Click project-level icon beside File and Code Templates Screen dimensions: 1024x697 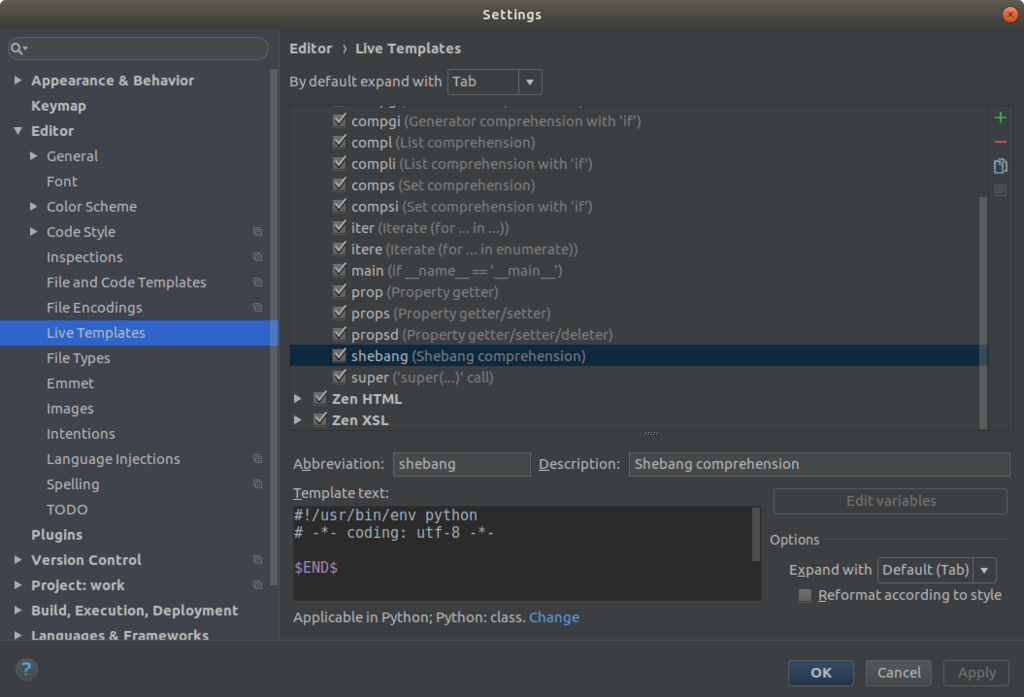click(x=257, y=282)
